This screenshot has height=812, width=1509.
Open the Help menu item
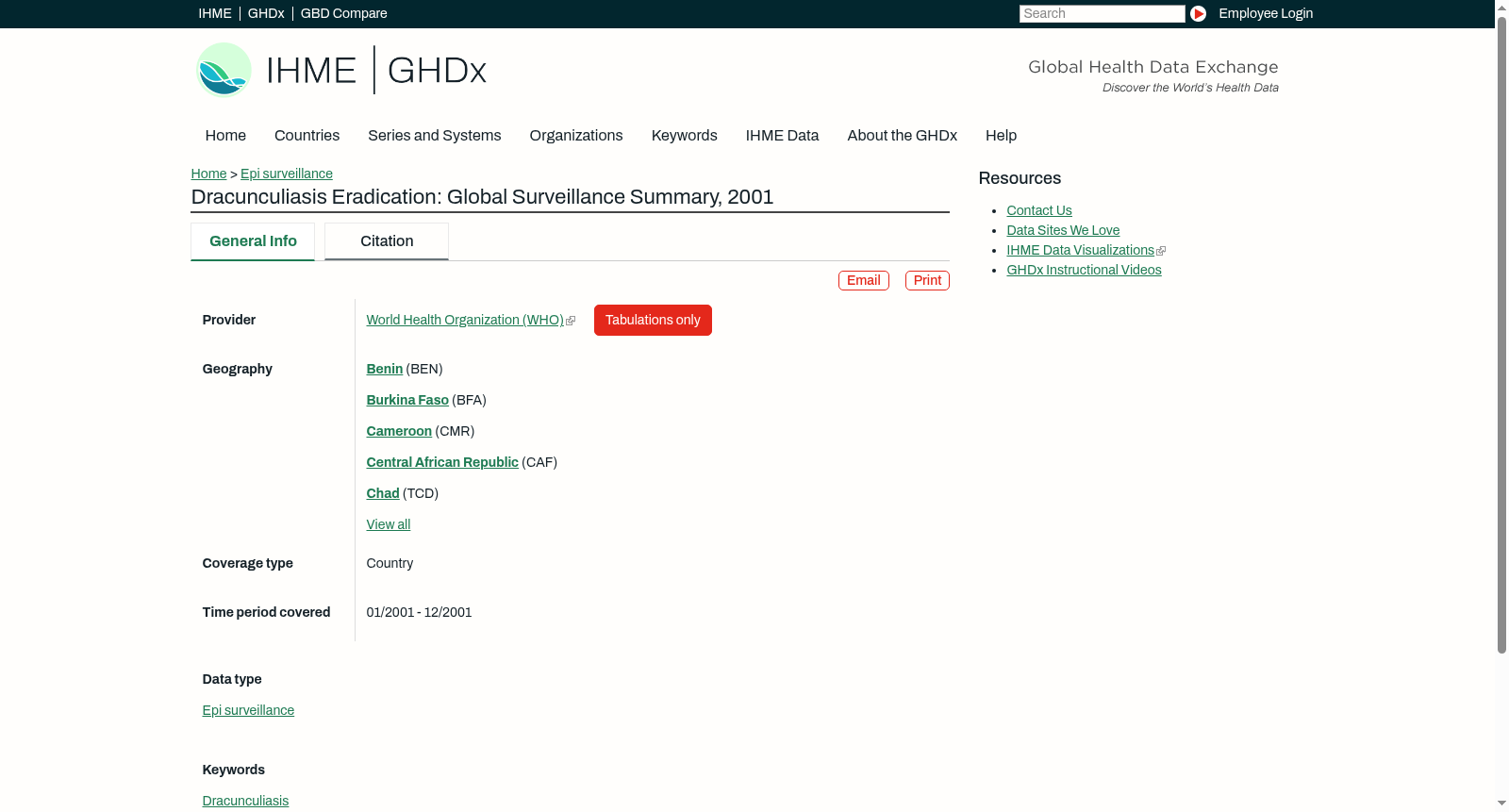click(1001, 136)
